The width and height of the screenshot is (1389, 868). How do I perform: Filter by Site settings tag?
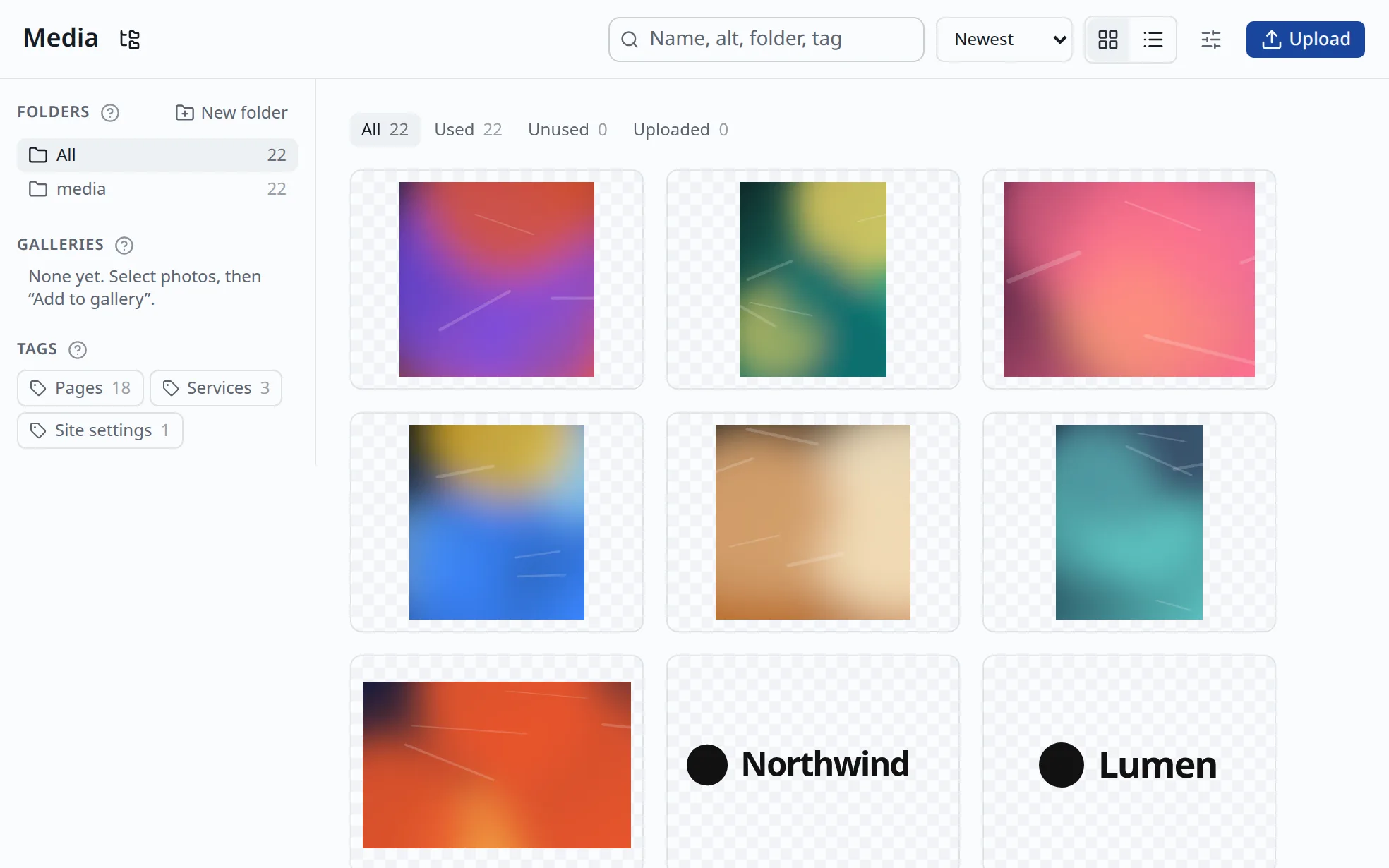[x=100, y=430]
